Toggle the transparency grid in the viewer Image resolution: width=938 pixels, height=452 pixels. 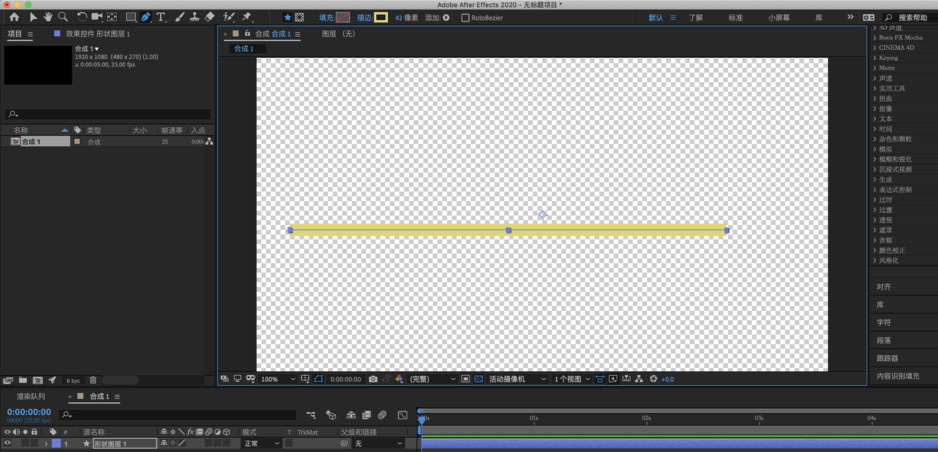[x=478, y=379]
